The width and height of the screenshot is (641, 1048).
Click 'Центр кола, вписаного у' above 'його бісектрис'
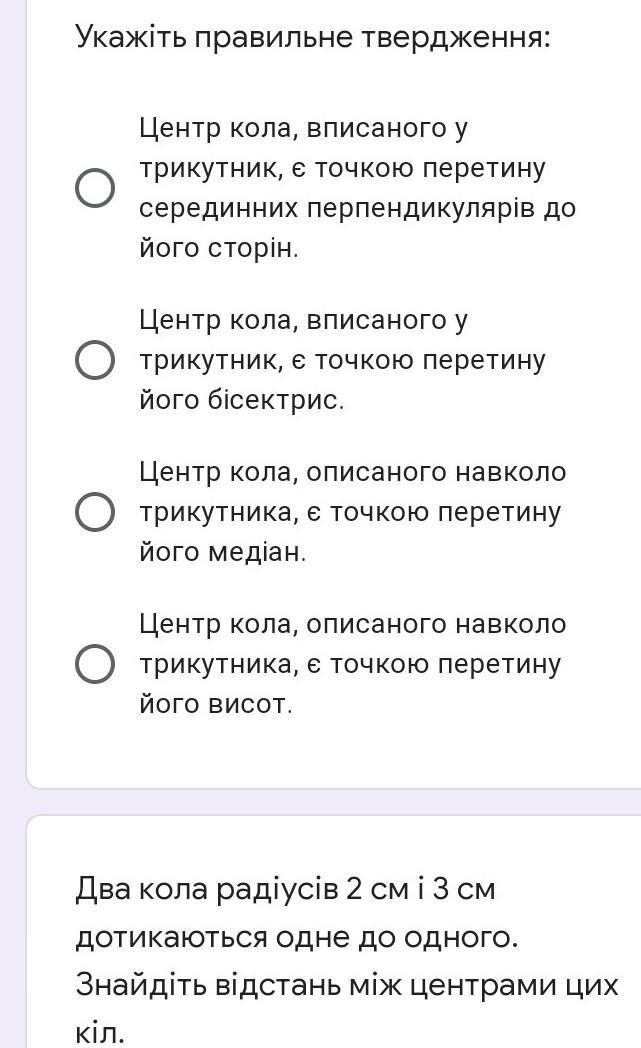[x=303, y=320]
